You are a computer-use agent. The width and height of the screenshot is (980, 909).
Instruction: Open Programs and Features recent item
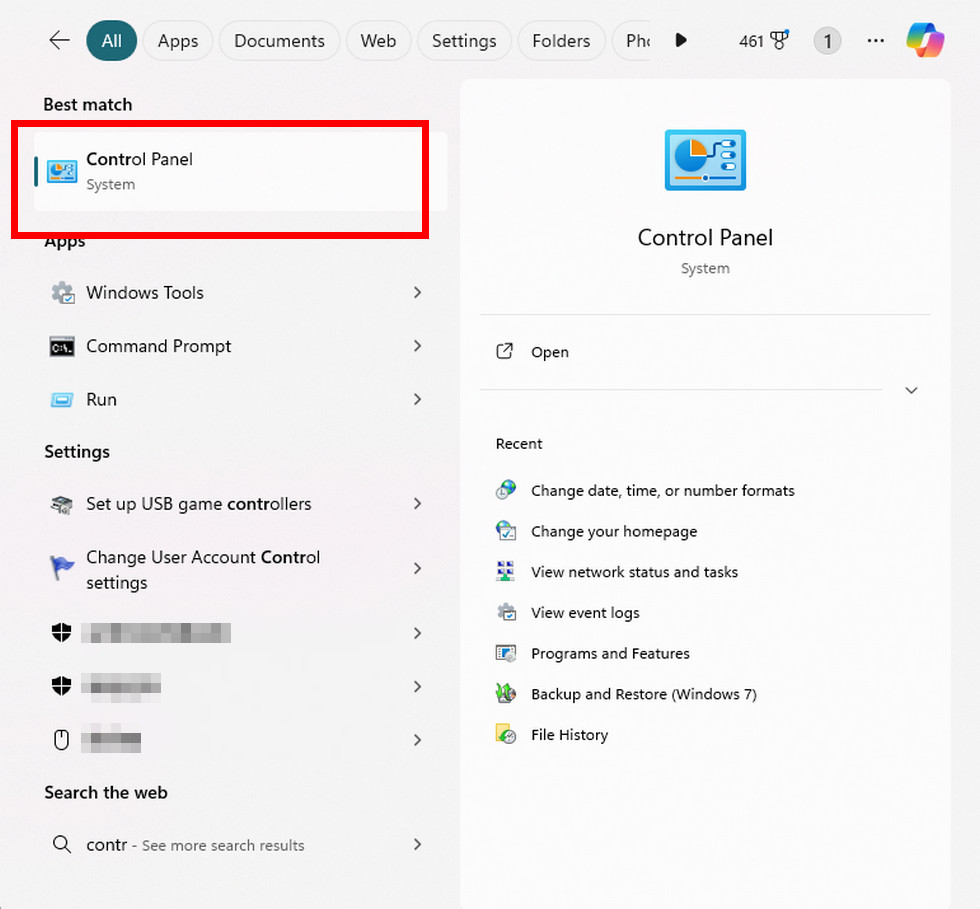pyautogui.click(x=610, y=653)
